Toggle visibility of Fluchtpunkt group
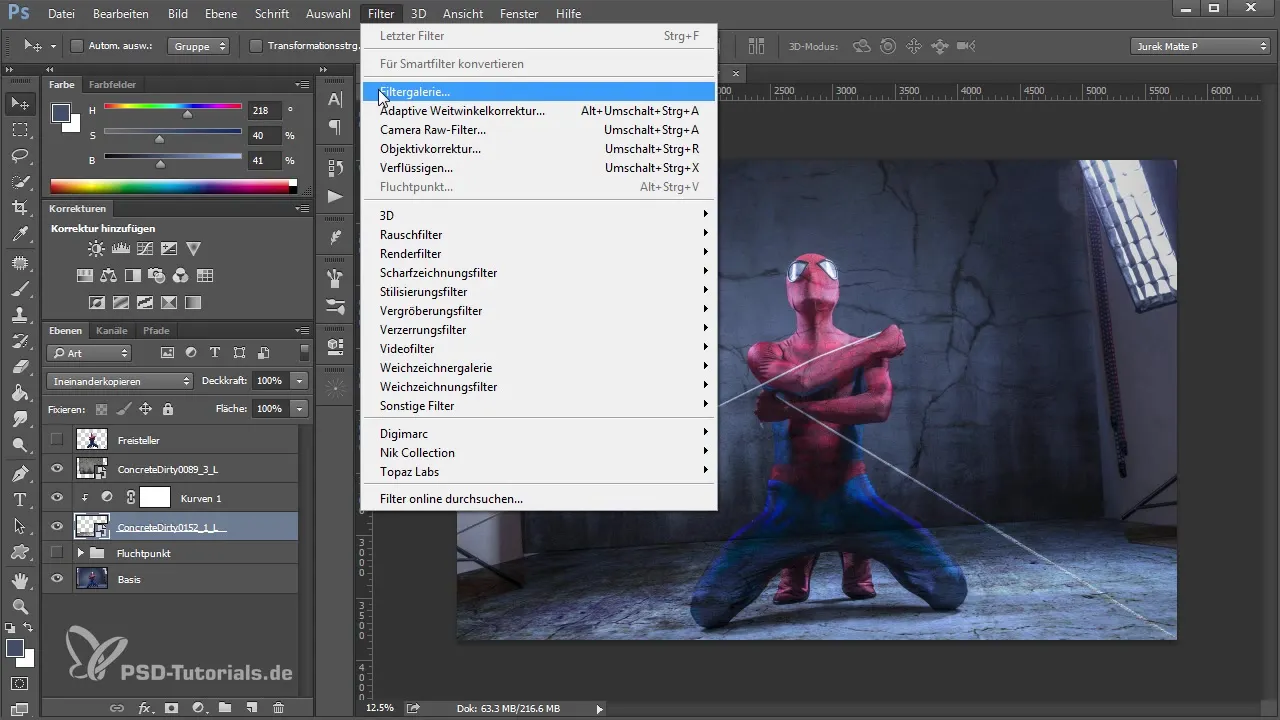1280x720 pixels. point(57,552)
